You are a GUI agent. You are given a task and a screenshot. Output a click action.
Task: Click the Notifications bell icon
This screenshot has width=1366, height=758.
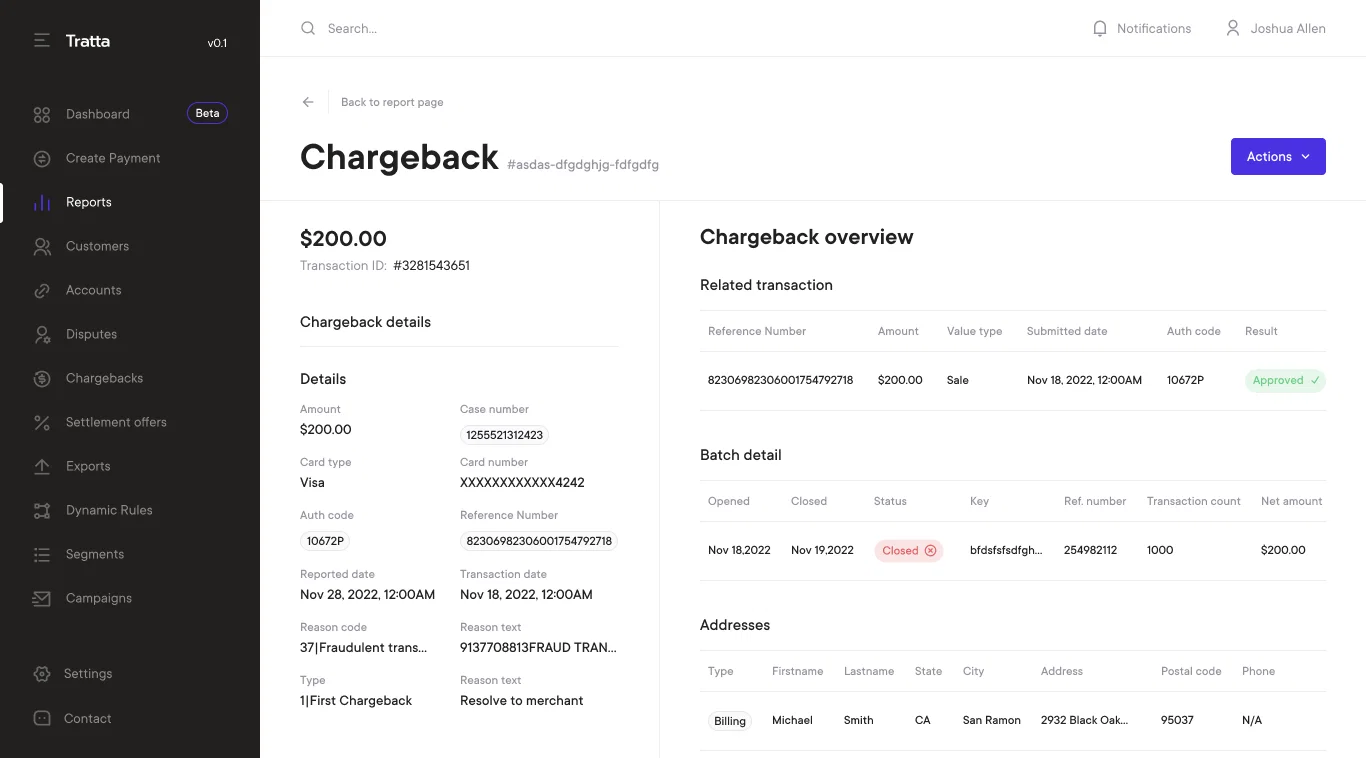pos(1100,28)
